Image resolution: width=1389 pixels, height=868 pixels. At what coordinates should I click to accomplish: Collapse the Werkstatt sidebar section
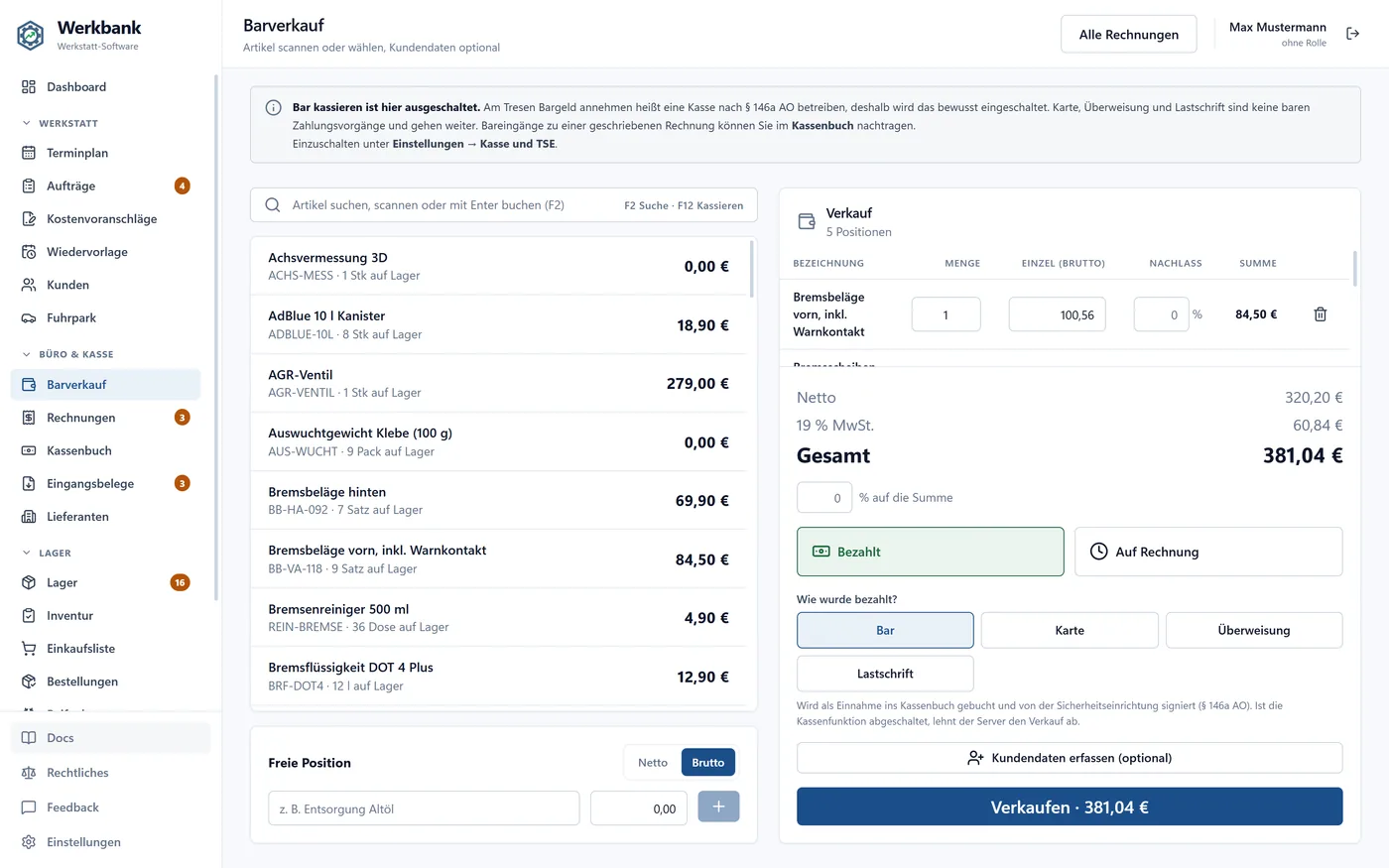coord(67,123)
